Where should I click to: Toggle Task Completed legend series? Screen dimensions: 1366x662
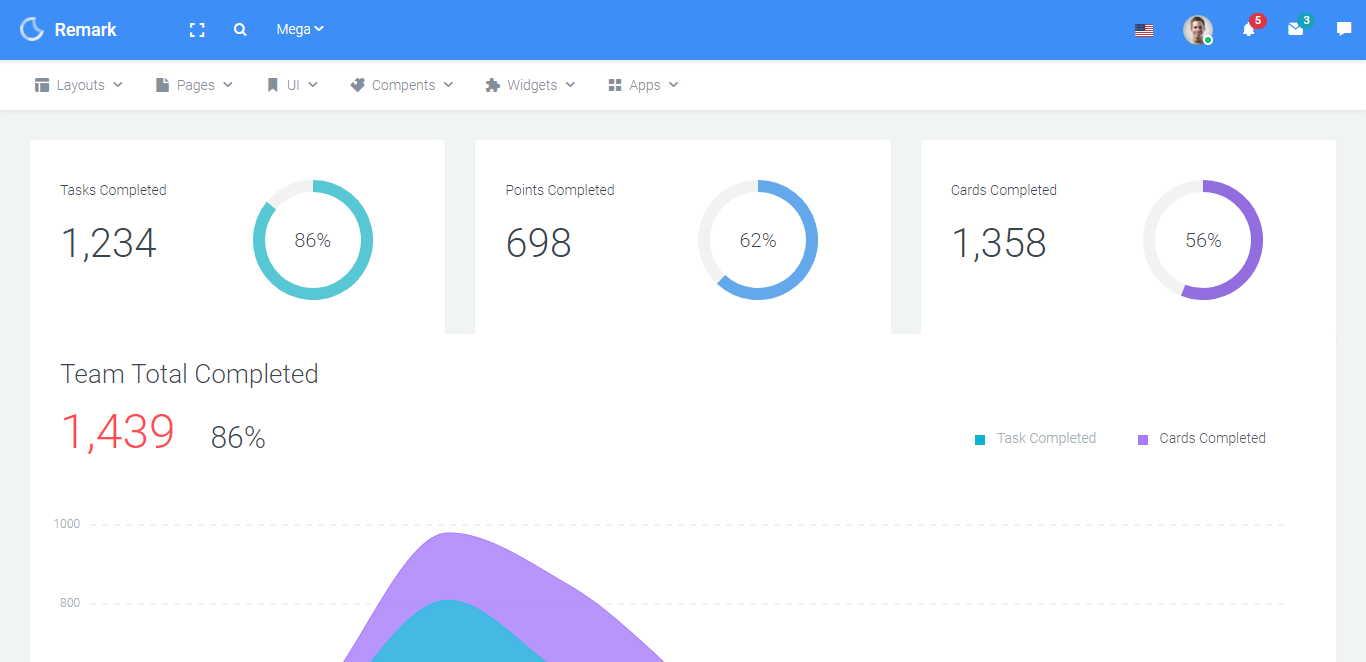click(x=1035, y=438)
